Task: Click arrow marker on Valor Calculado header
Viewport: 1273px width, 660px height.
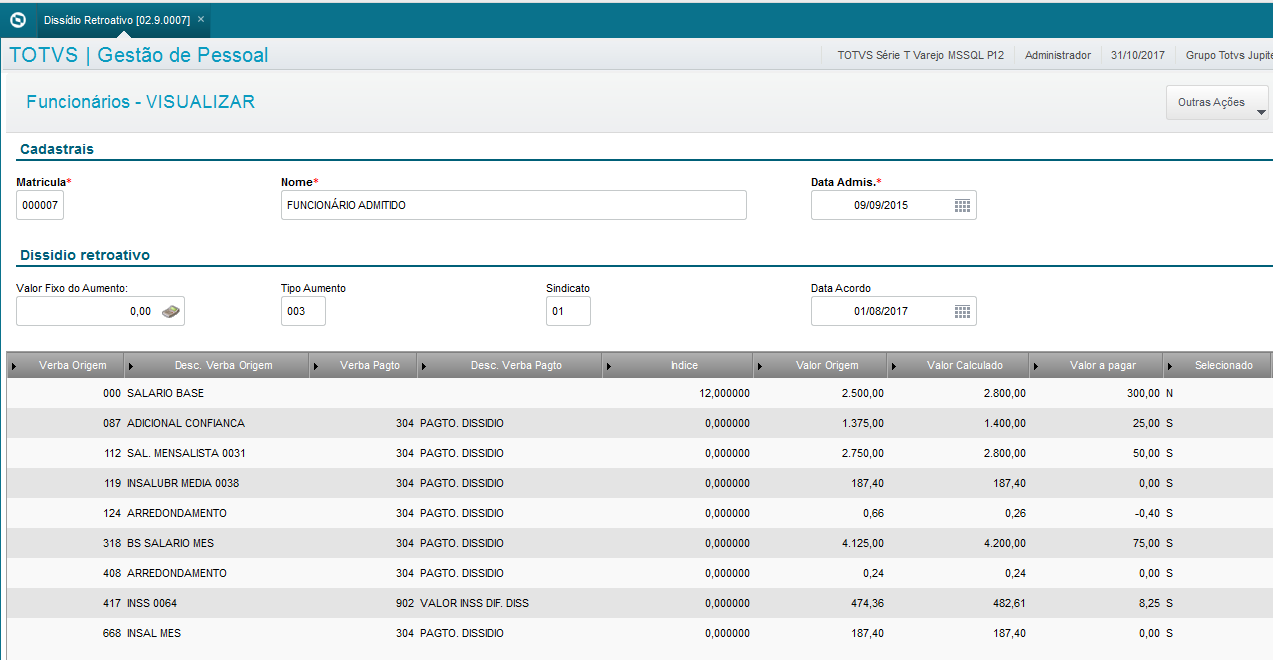Action: pos(895,366)
